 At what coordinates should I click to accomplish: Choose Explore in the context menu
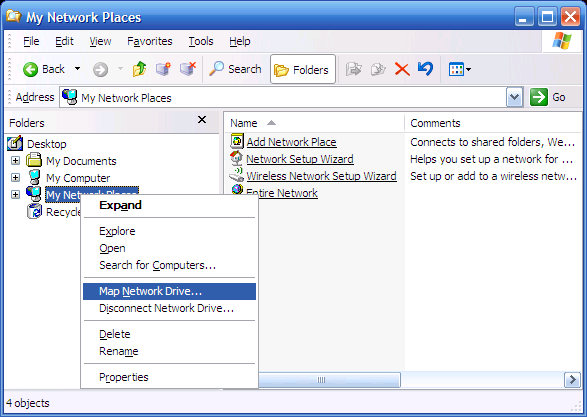click(x=169, y=231)
